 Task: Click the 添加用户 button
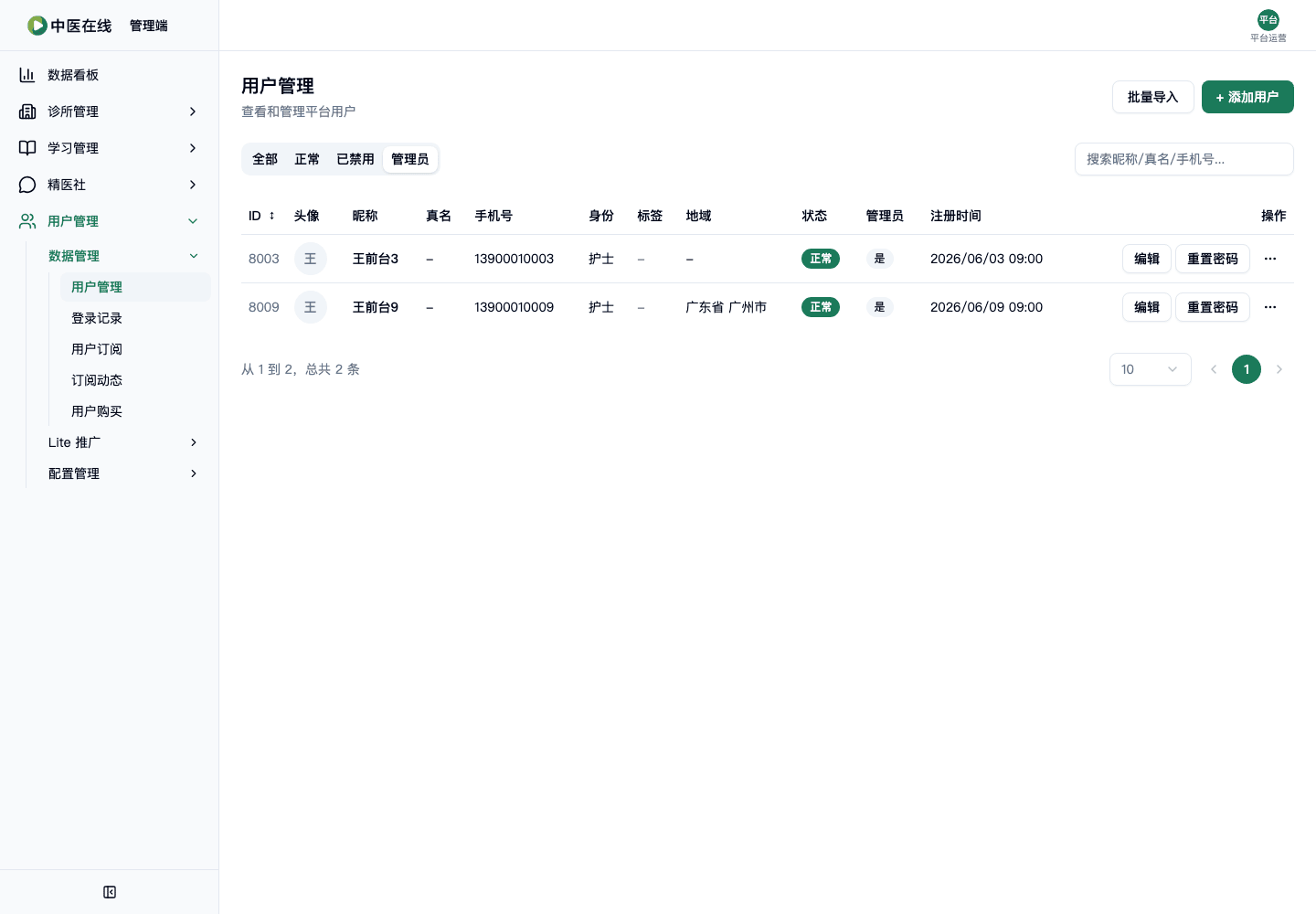(1247, 97)
